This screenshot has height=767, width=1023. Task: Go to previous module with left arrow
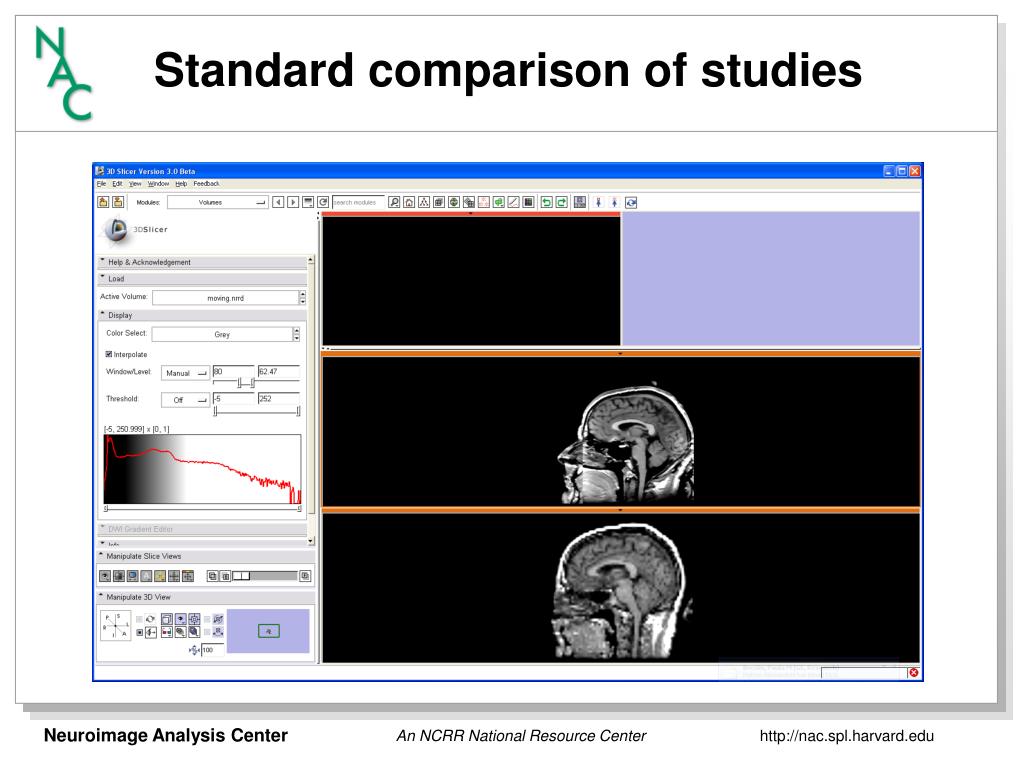tap(278, 202)
